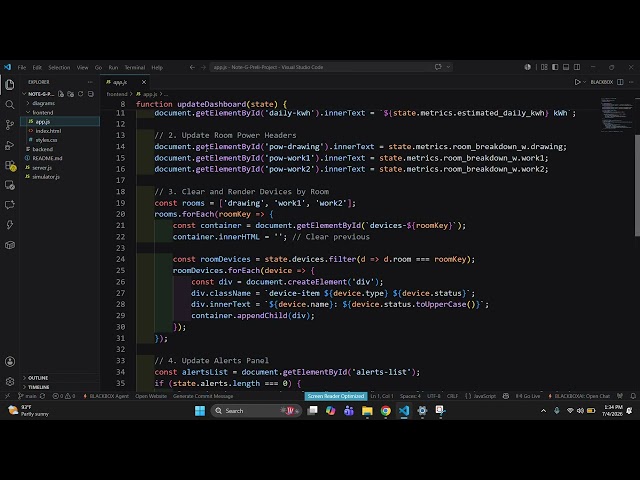Open index.html in the Explorer
This screenshot has height=480, width=640.
(48, 131)
